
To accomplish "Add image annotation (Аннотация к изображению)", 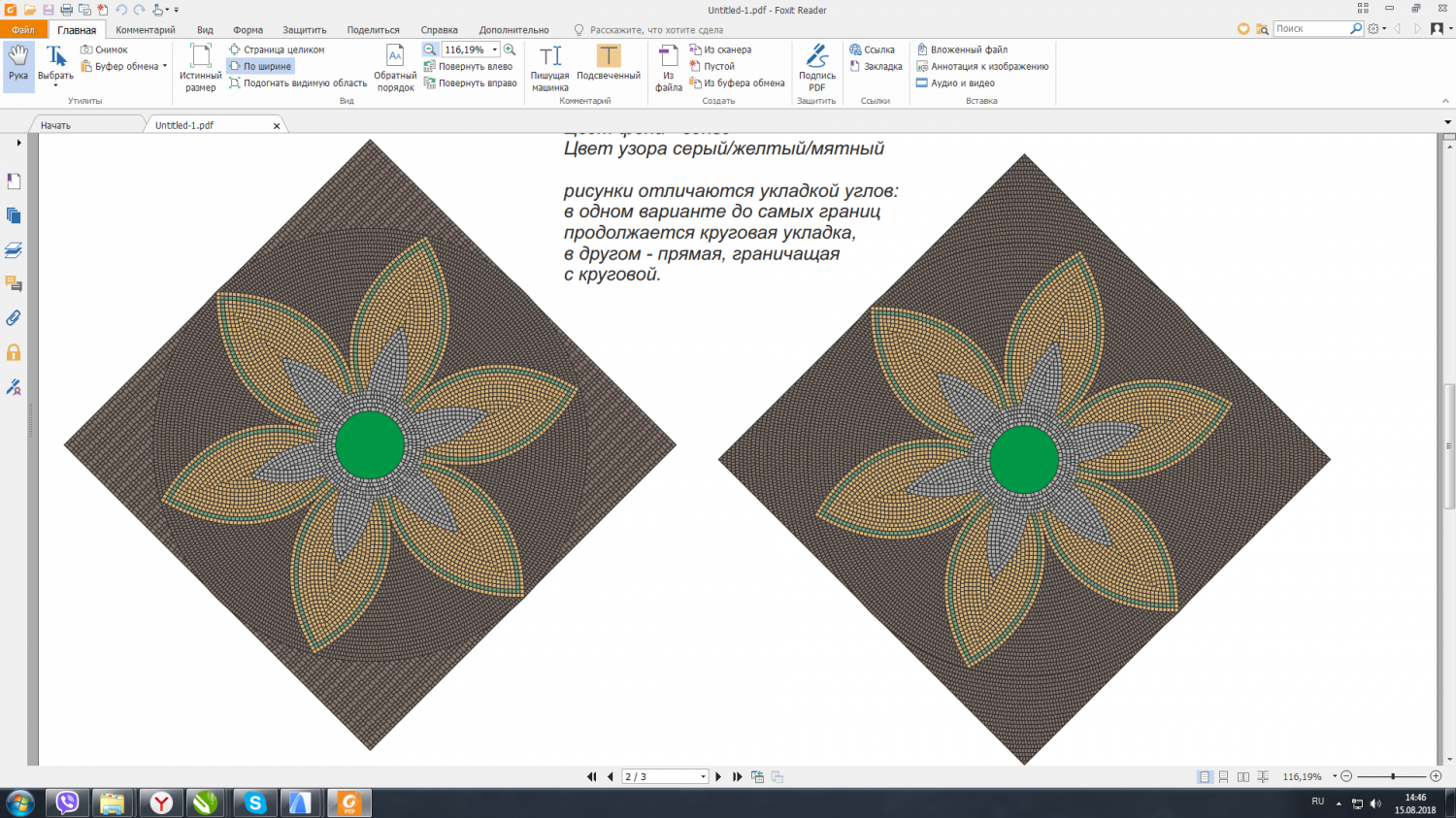I will point(982,66).
